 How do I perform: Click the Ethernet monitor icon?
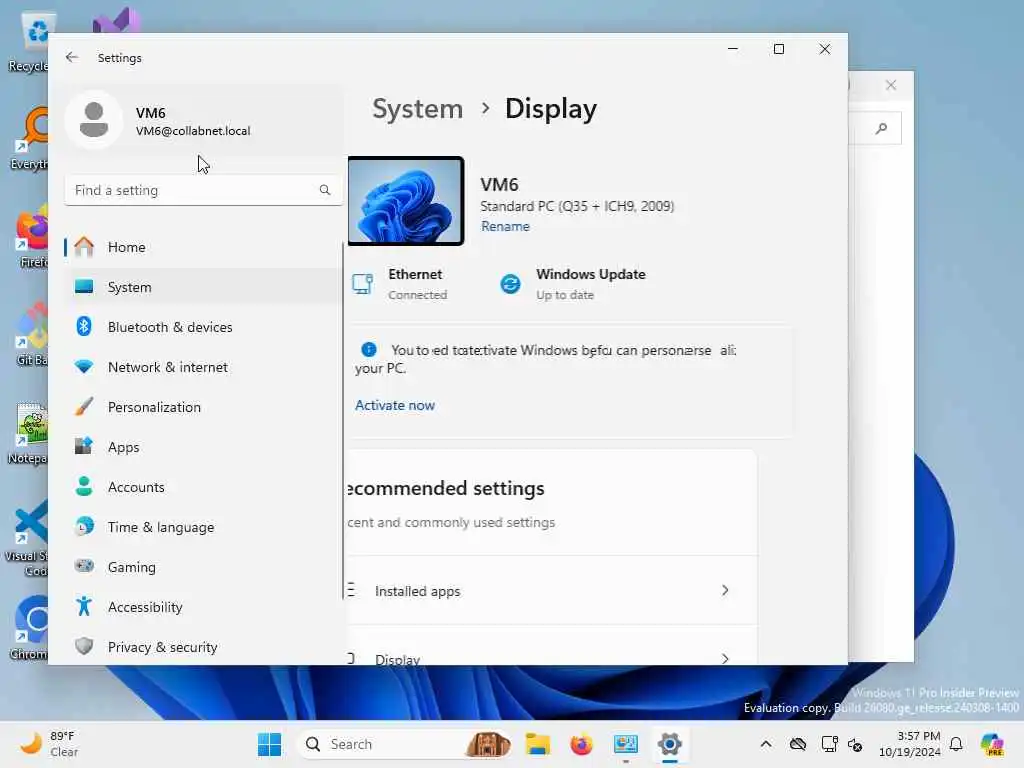[362, 284]
